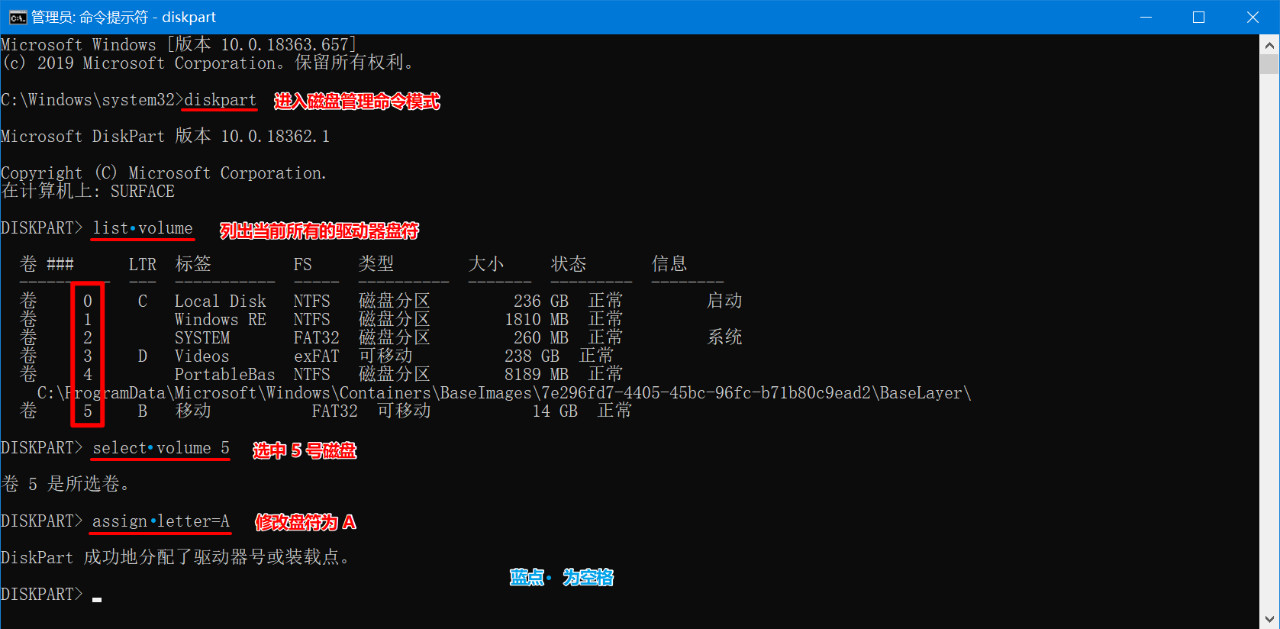Screen dimensions: 1280x629
Task: Click the last DISKPART> prompt with blinking cursor
Action: (x=51, y=594)
